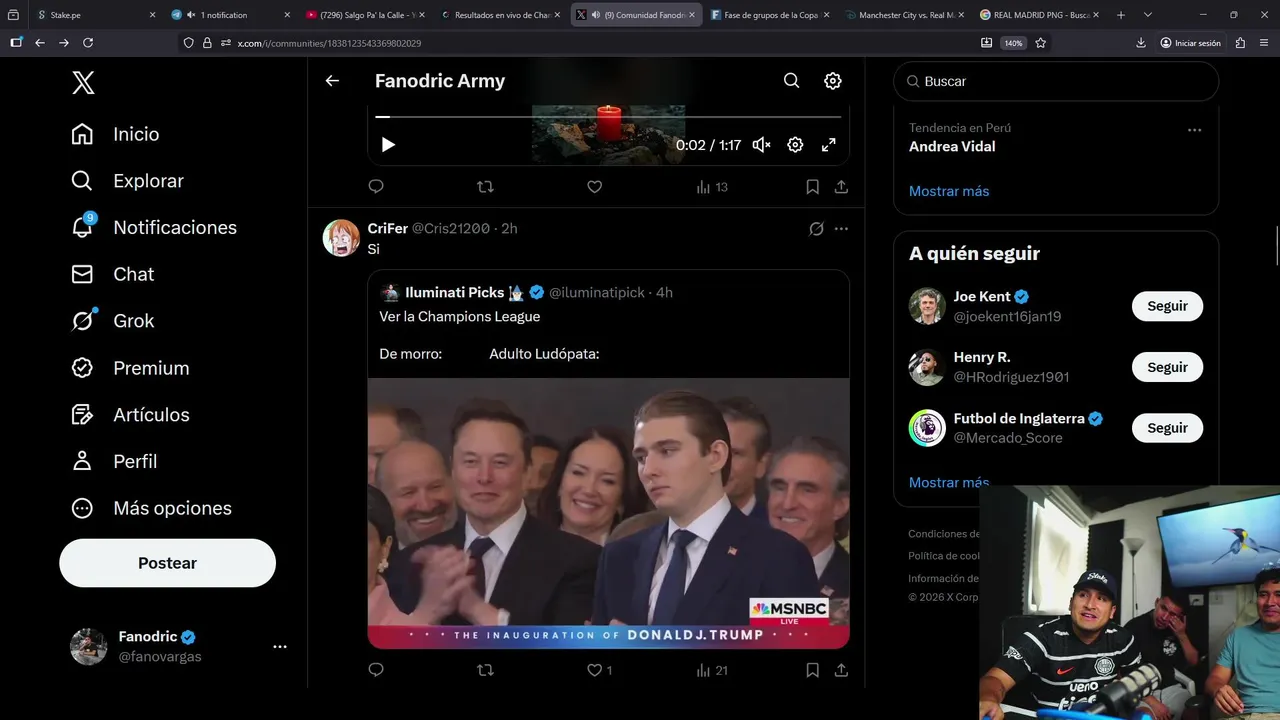Click the Postear button
The image size is (1280, 720).
click(x=167, y=563)
